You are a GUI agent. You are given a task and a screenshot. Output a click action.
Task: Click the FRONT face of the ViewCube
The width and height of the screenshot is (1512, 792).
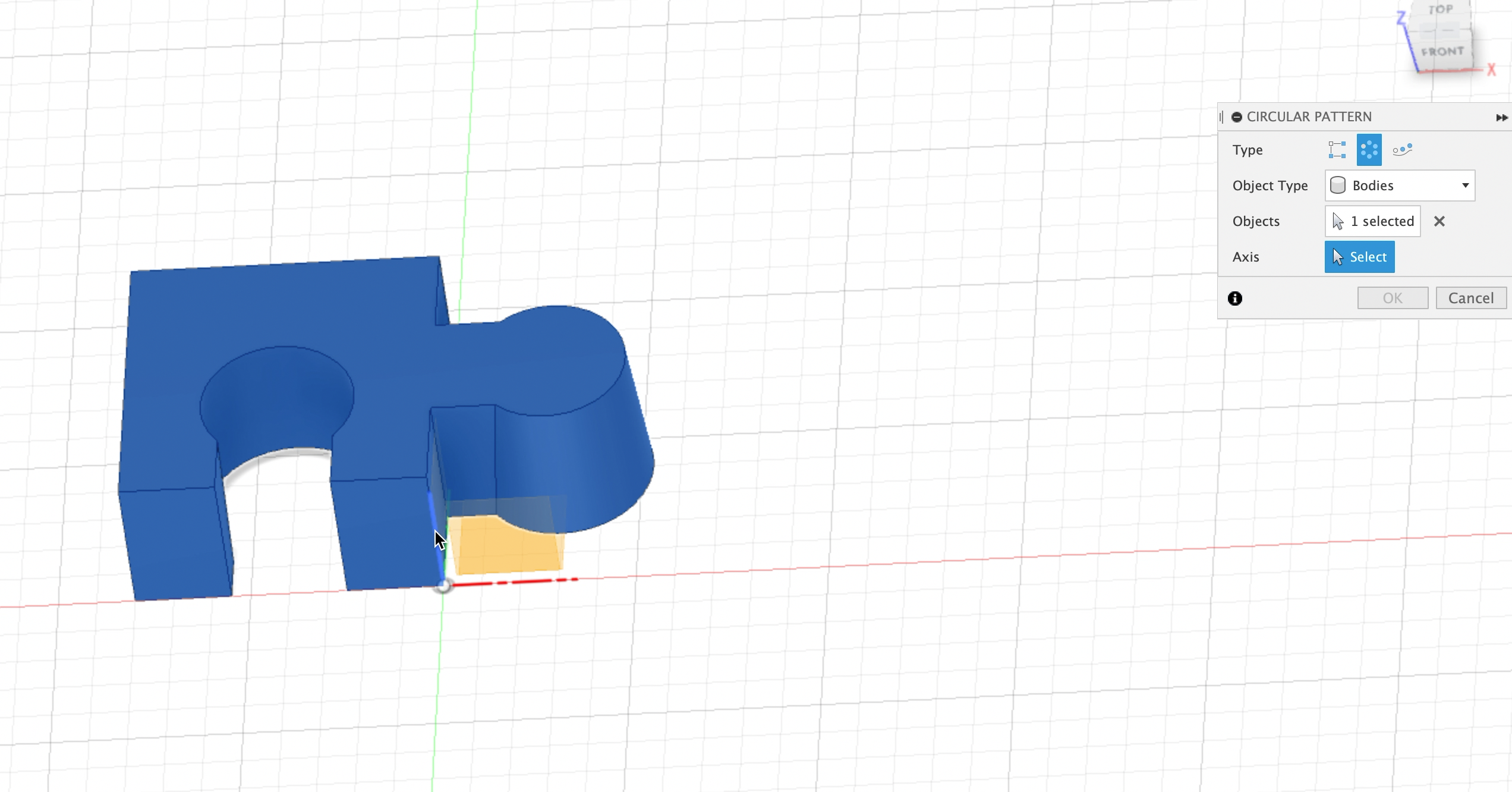click(x=1442, y=52)
